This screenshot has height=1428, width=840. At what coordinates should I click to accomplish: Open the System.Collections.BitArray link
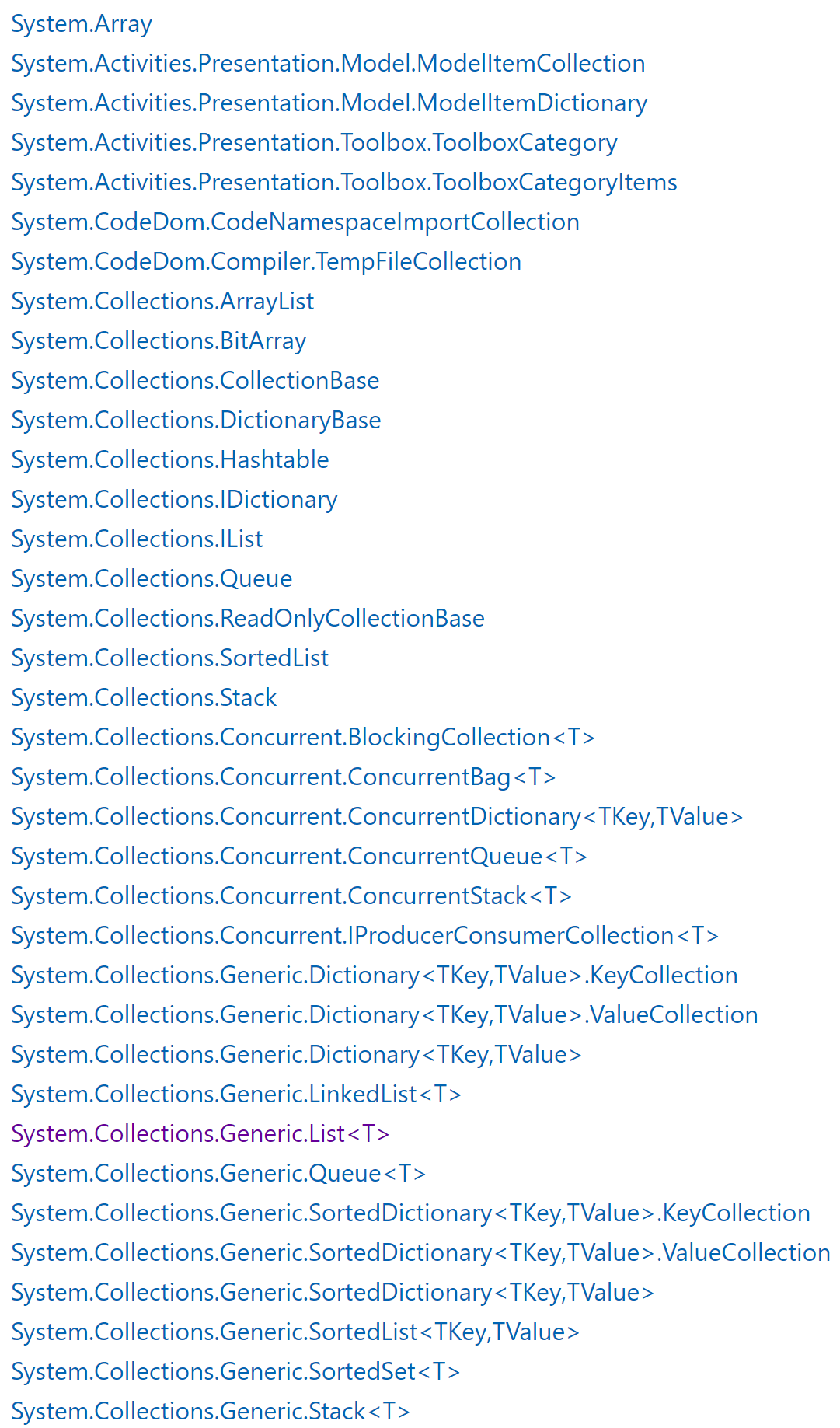click(159, 341)
